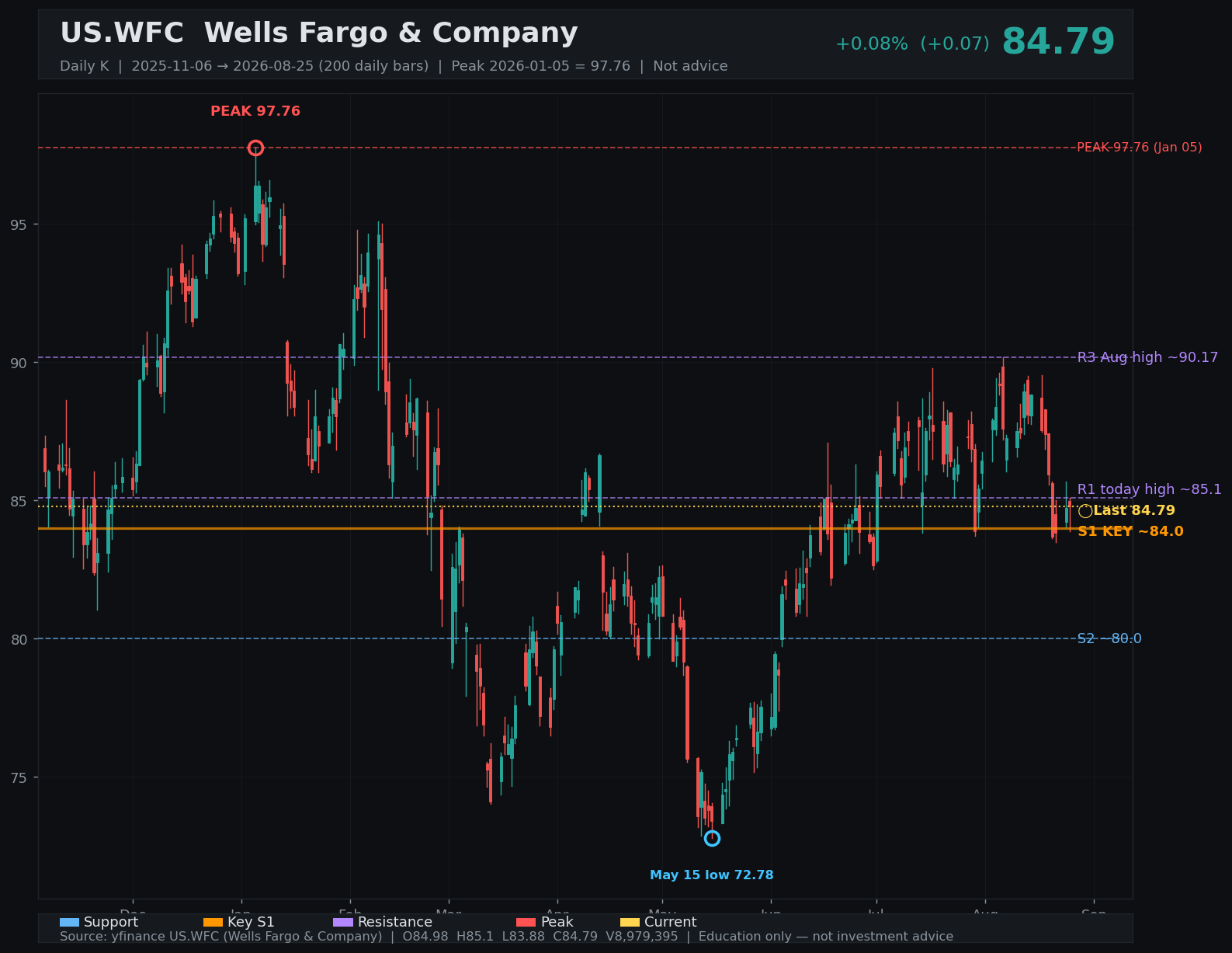
Task: Select the Resistance purple legend swatch
Action: tap(343, 922)
